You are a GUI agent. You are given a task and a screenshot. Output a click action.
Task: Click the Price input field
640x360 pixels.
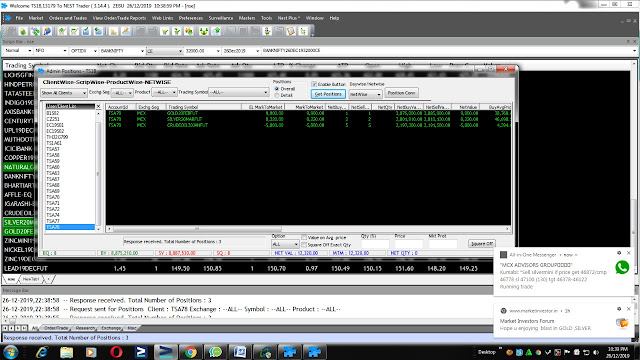pos(409,244)
